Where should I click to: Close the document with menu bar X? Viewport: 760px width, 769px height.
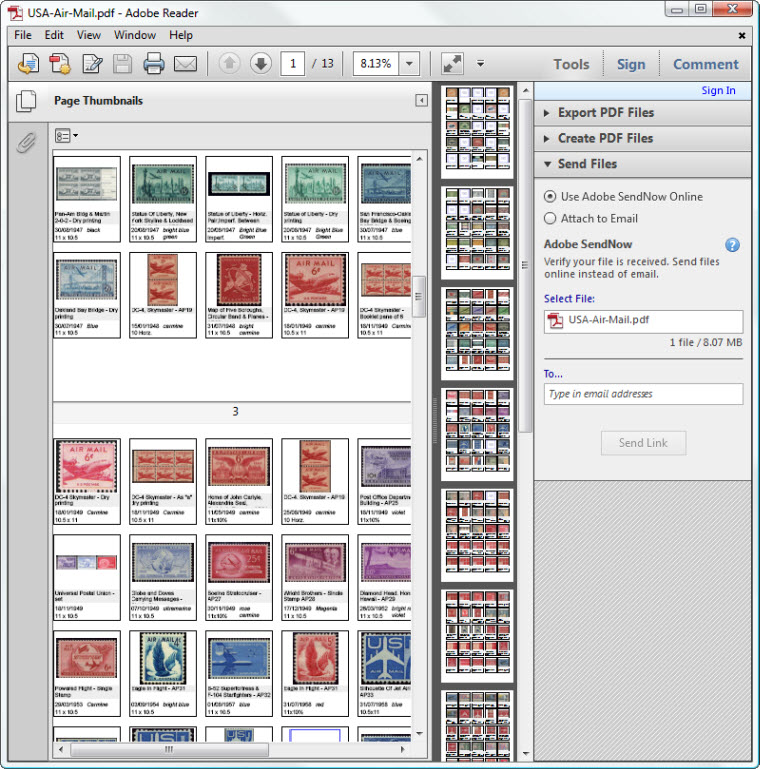pos(742,35)
